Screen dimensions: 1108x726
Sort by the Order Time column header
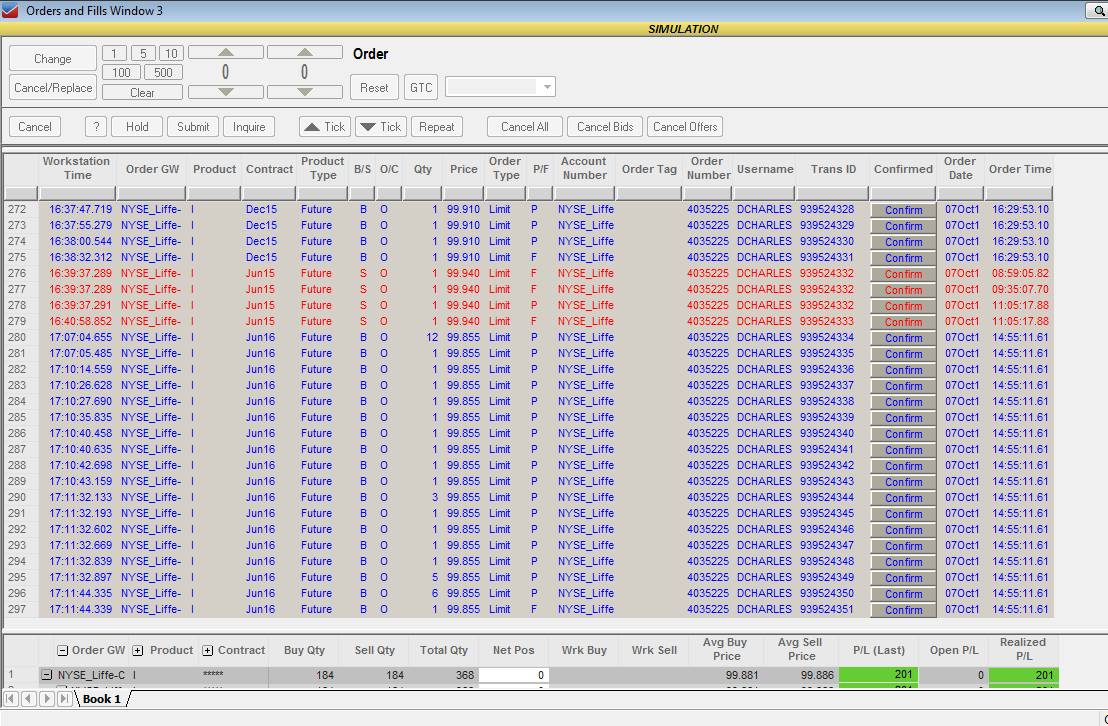(1019, 169)
